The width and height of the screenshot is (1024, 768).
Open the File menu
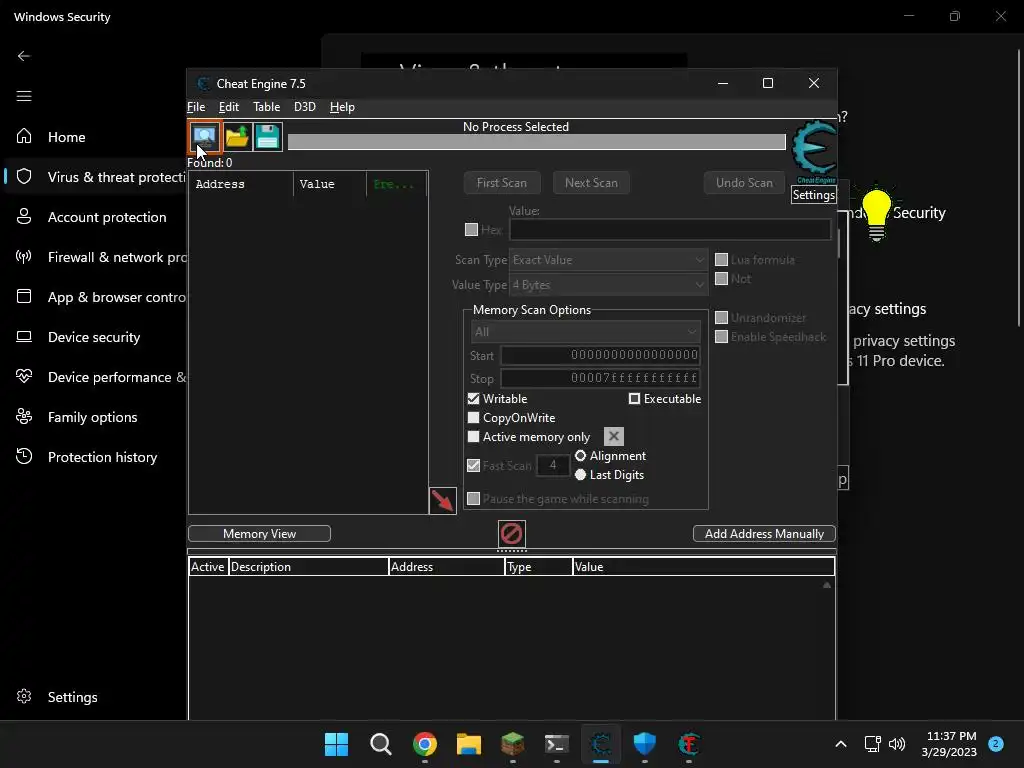[x=196, y=107]
